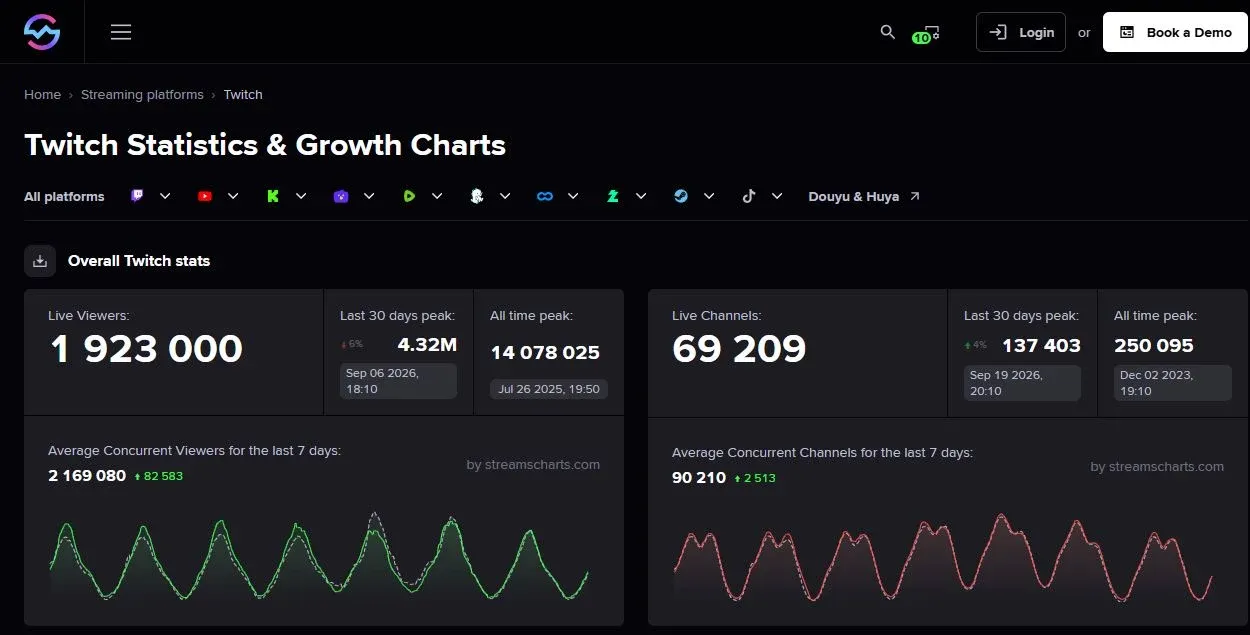Click the Streams Charts logo
Screen dimensions: 1250x635
42,32
